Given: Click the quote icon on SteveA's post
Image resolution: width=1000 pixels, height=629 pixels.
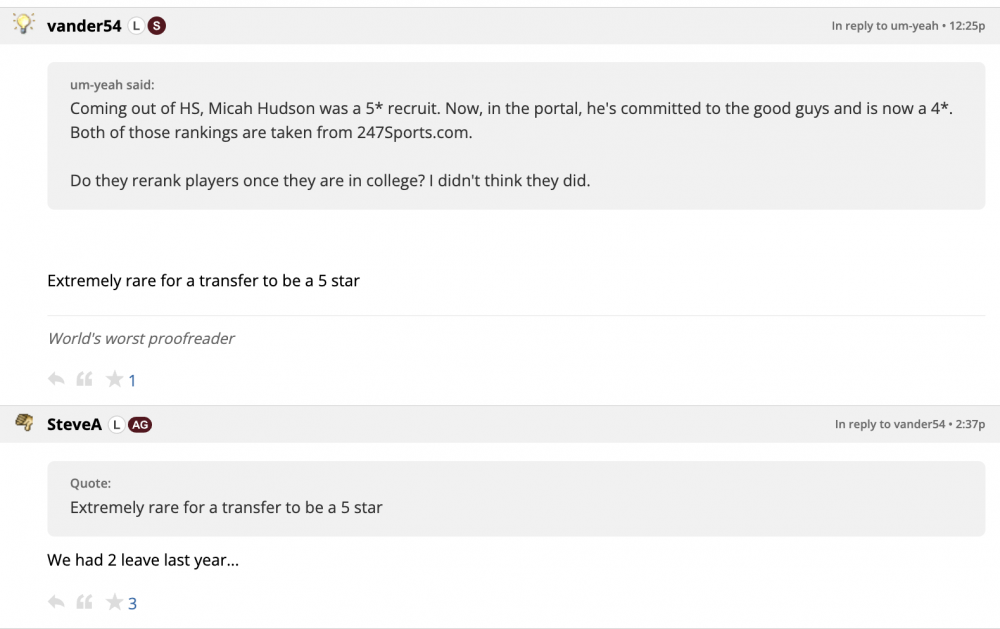Looking at the screenshot, I should point(85,602).
